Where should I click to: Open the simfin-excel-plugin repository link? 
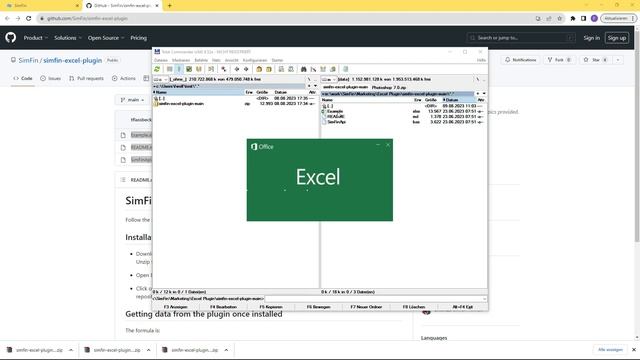coord(73,60)
